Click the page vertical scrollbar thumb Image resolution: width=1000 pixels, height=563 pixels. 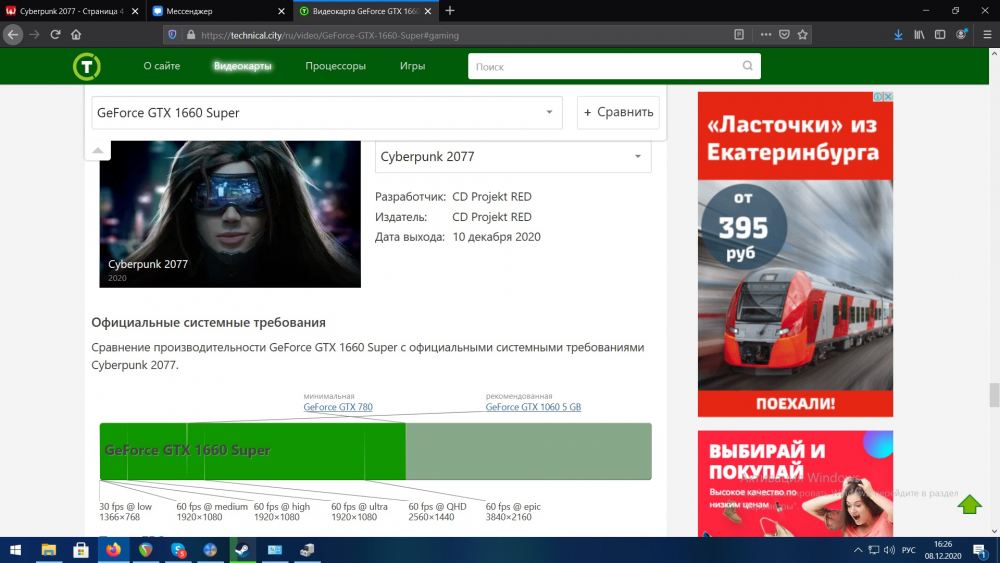pos(994,395)
